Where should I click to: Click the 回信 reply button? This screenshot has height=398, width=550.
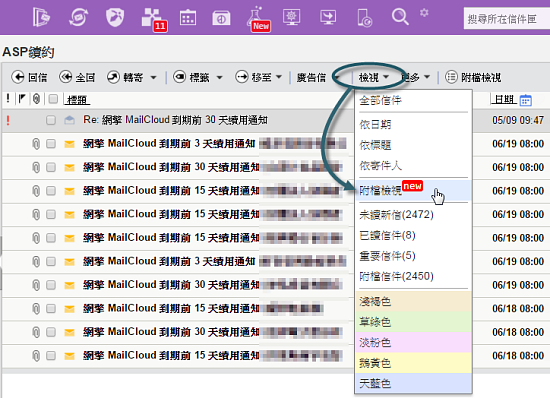pyautogui.click(x=29, y=77)
